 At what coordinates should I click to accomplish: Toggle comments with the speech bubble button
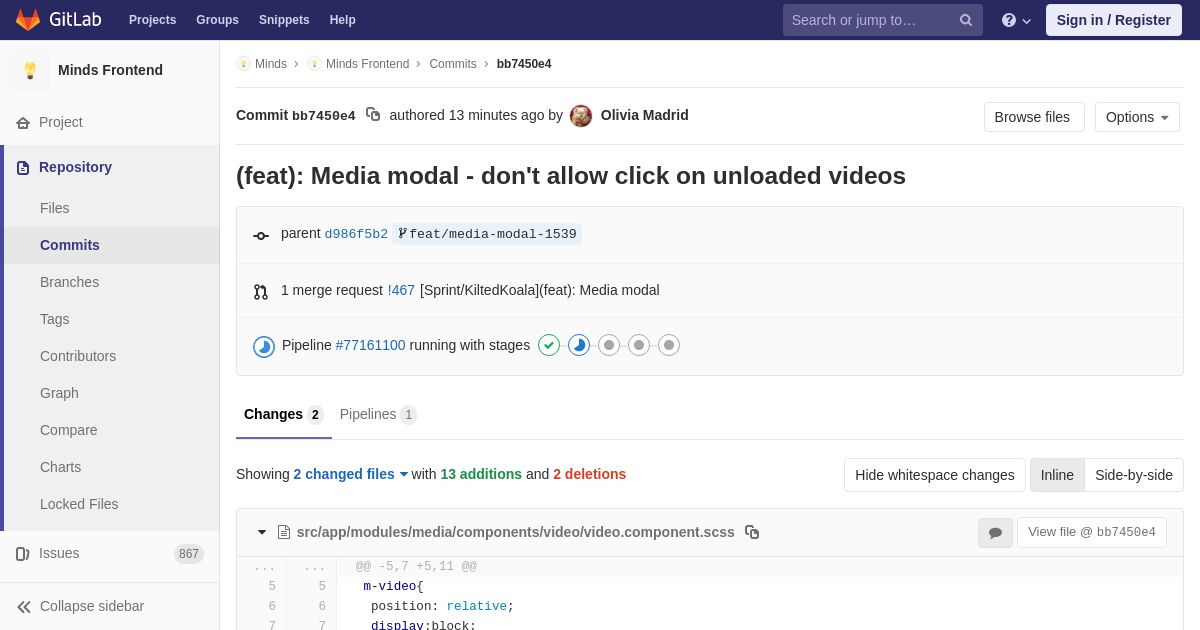(x=995, y=533)
